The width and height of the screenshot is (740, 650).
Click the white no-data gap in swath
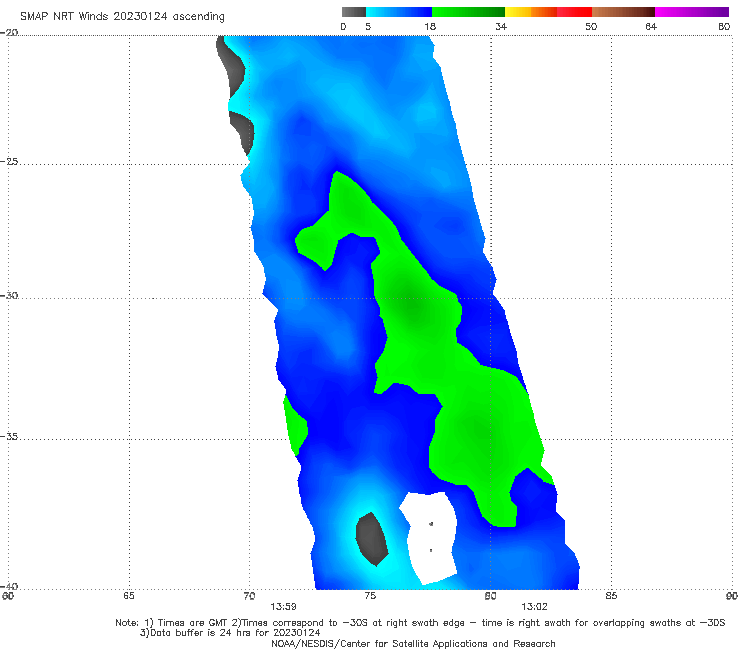pyautogui.click(x=430, y=537)
